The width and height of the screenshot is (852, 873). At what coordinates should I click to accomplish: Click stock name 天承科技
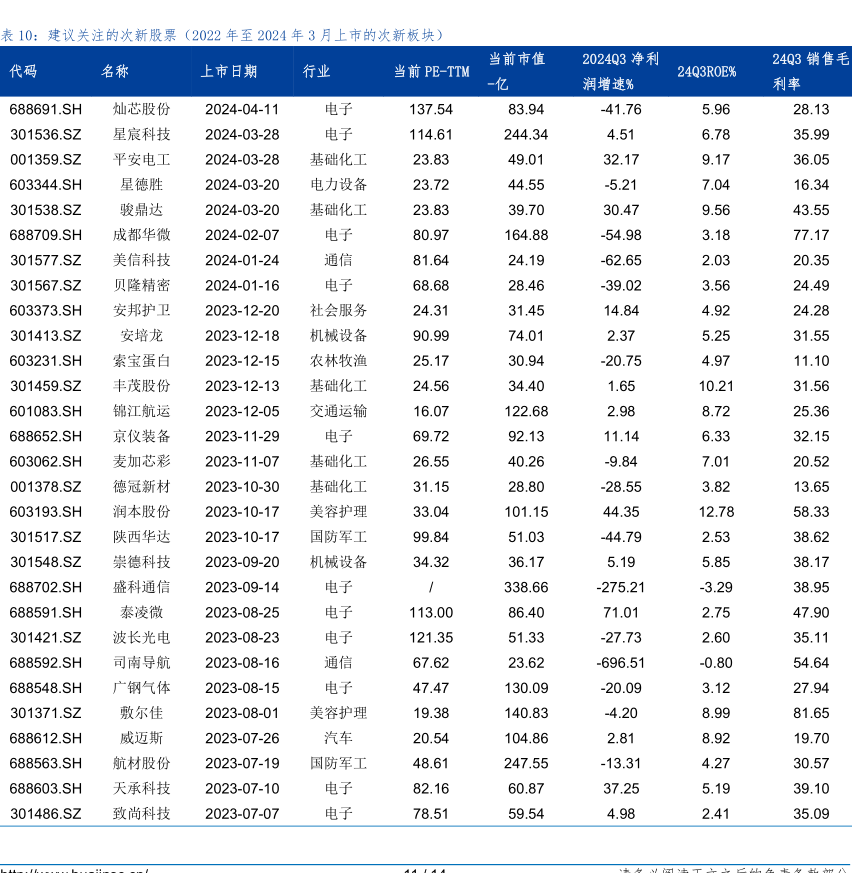pyautogui.click(x=141, y=788)
